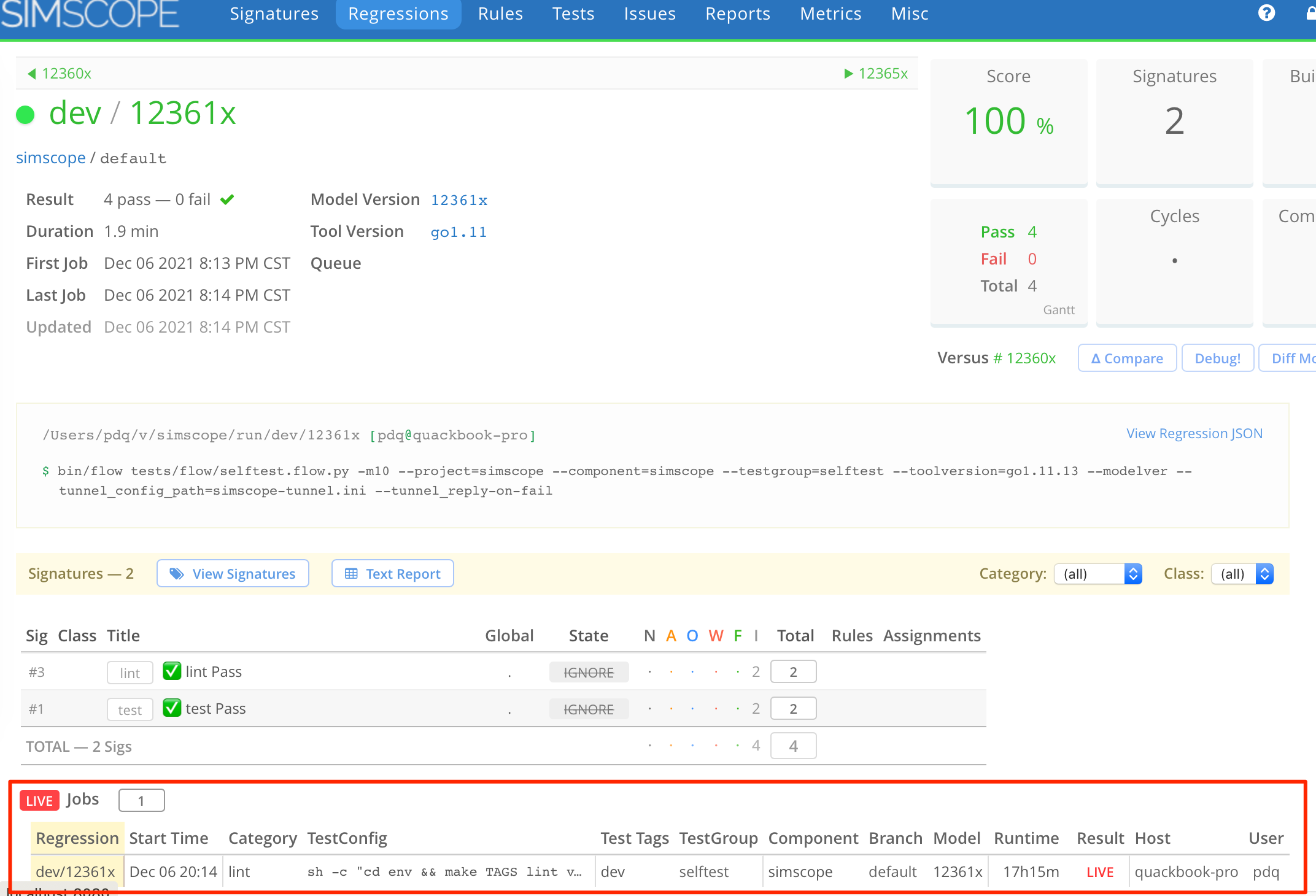This screenshot has width=1316, height=896.
Task: Click the simscope project link
Action: point(51,158)
